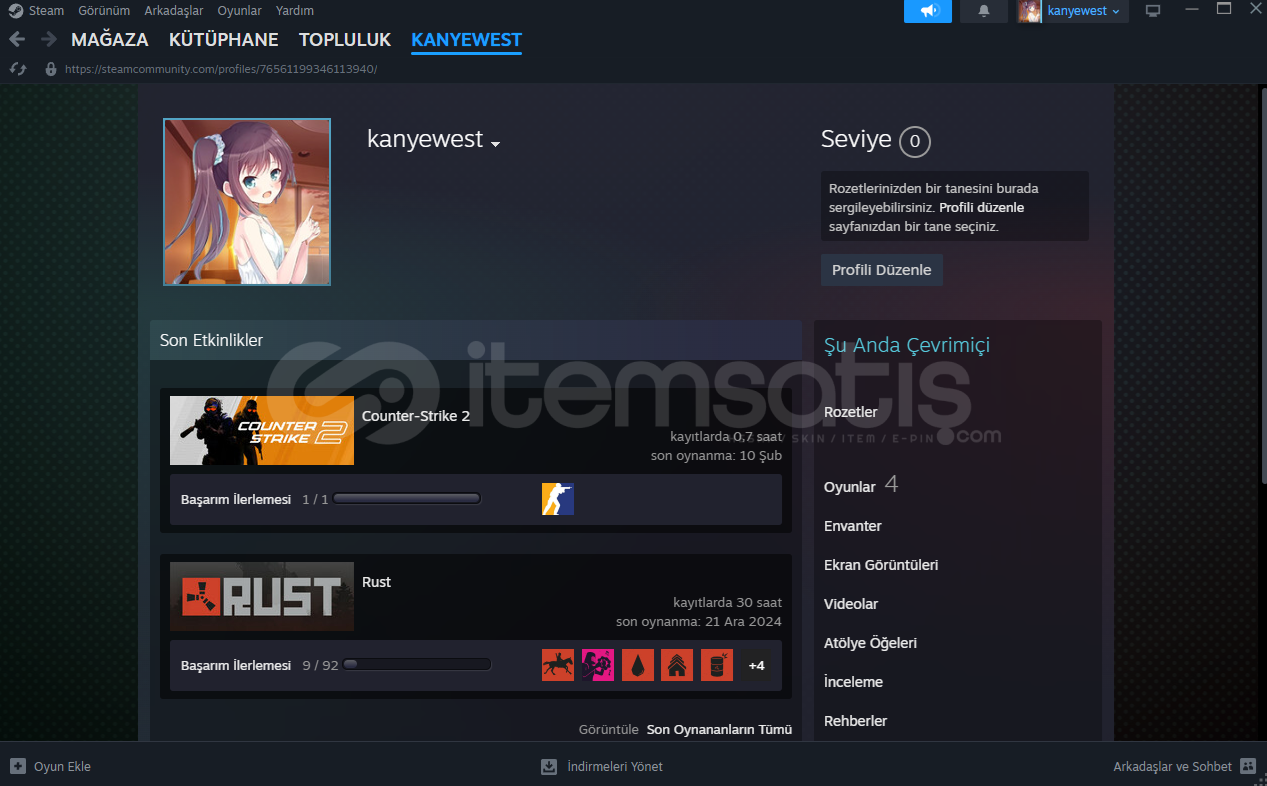
Task: Open the Atölye Öğeleri sidebar link
Action: click(x=870, y=643)
